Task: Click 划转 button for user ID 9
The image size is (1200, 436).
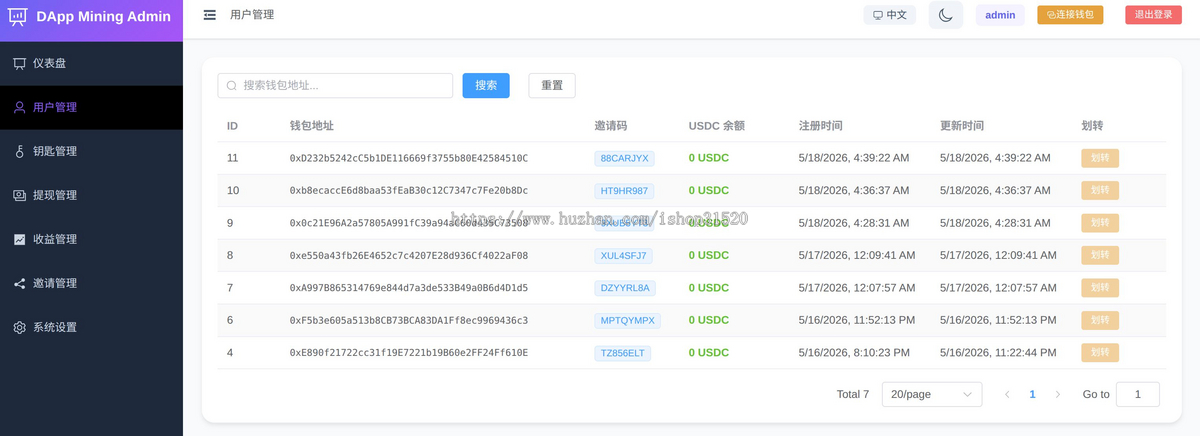Action: coord(1100,223)
